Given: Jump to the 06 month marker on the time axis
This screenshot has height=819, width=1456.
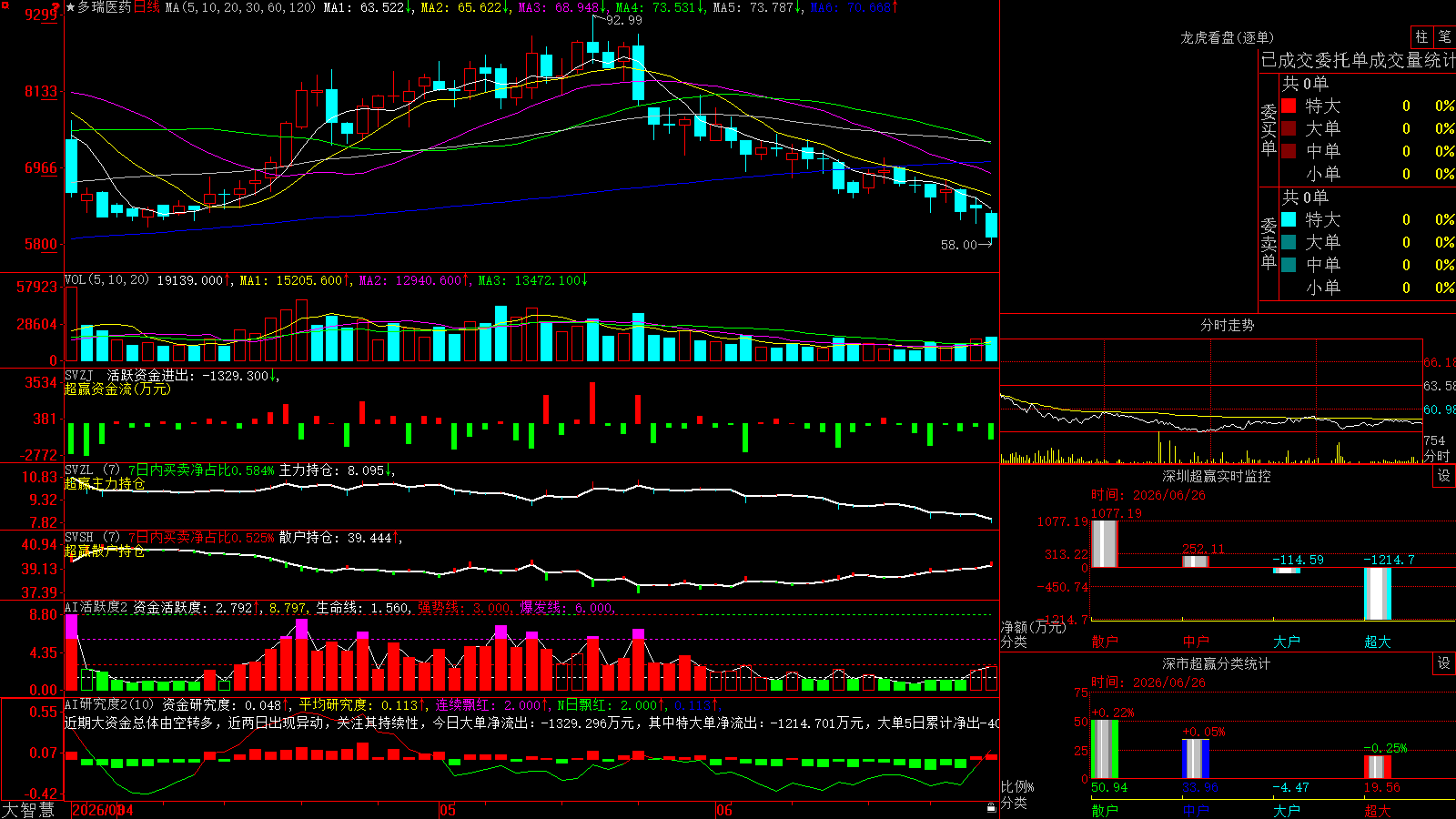Looking at the screenshot, I should click(x=723, y=810).
